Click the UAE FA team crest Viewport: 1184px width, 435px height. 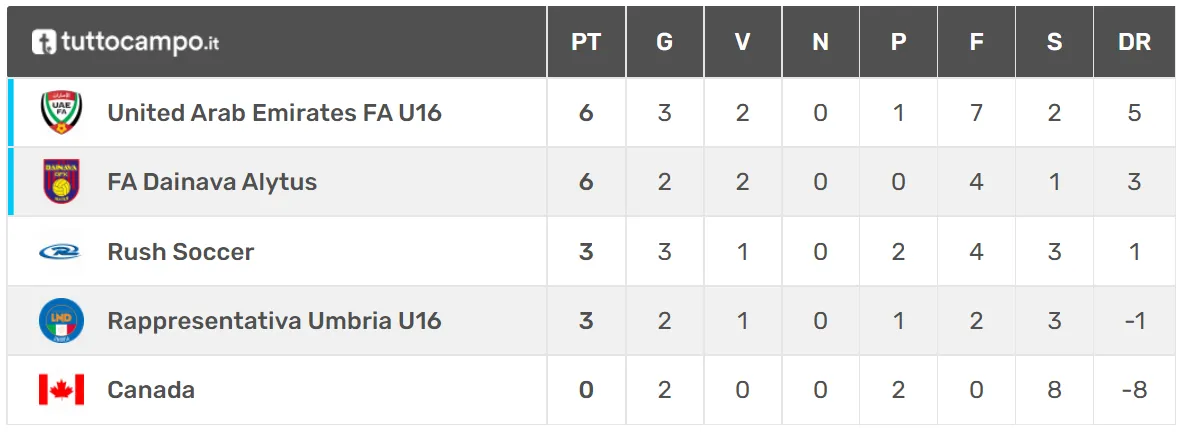(60, 113)
